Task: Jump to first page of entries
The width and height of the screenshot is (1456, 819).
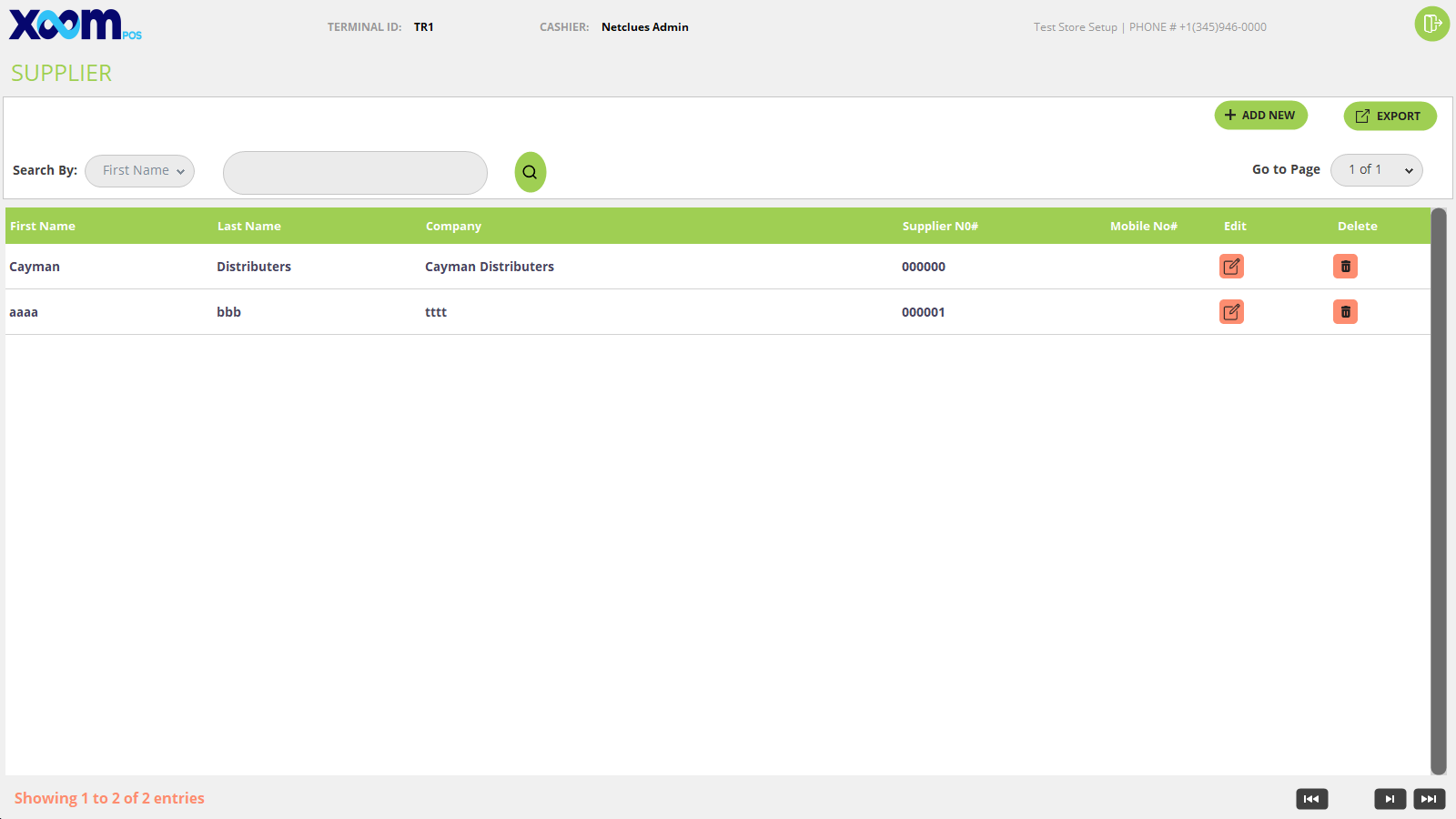Action: [x=1311, y=799]
